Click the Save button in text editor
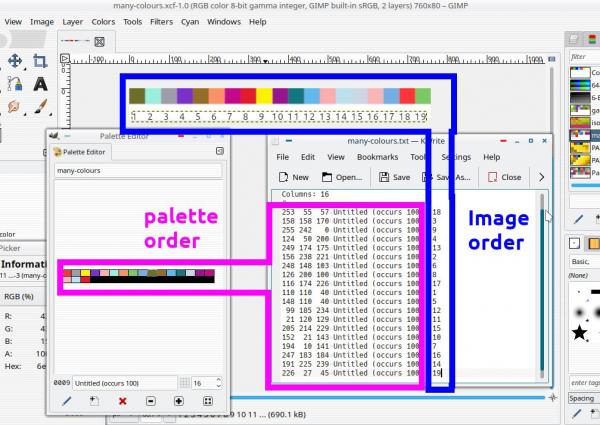Screen dimensions: 600x425 [x=395, y=177]
